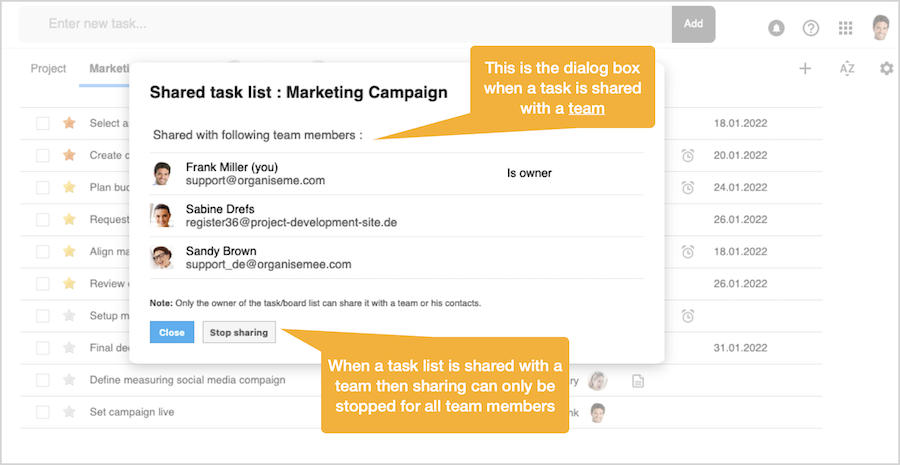The image size is (900, 465).
Task: Toggle the star on Set campaign live
Action: (69, 412)
